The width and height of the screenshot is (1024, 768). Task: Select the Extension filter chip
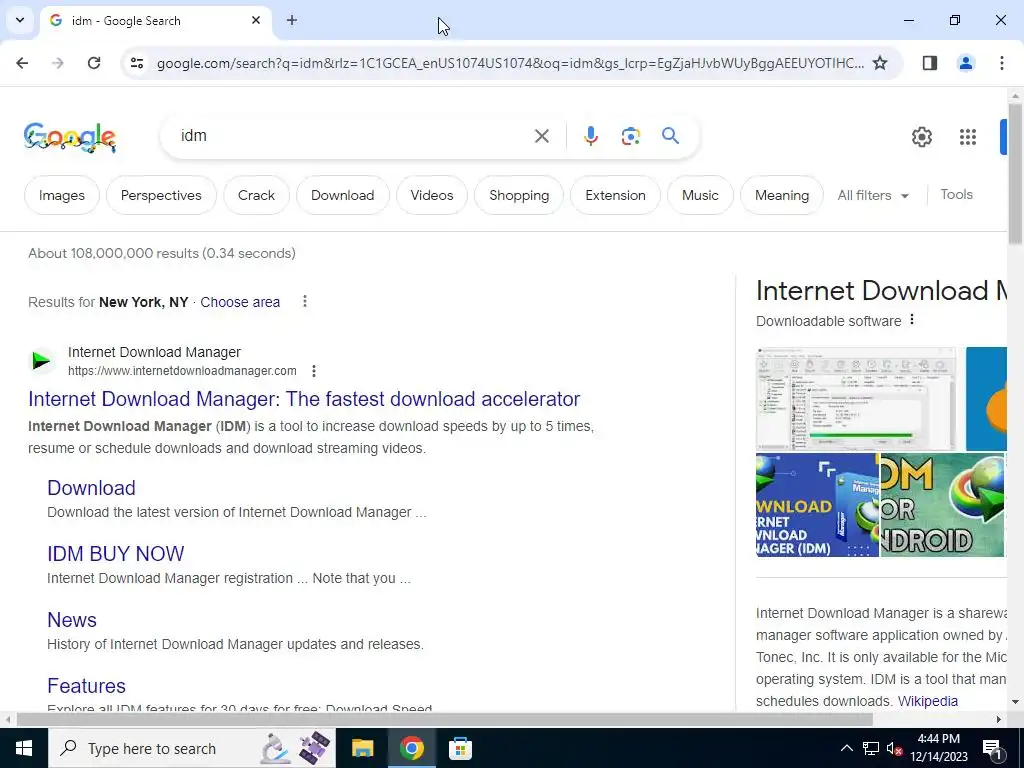pyautogui.click(x=615, y=195)
